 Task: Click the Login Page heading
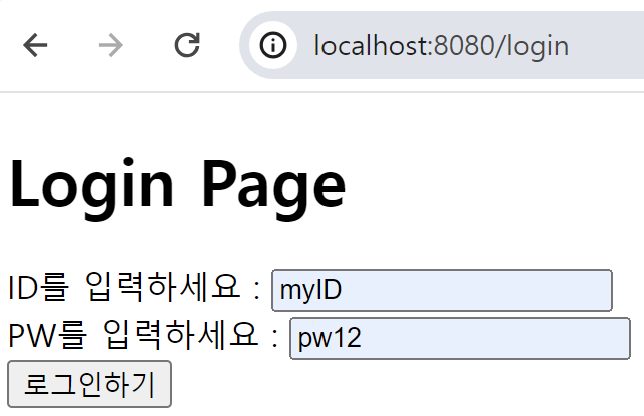(177, 187)
